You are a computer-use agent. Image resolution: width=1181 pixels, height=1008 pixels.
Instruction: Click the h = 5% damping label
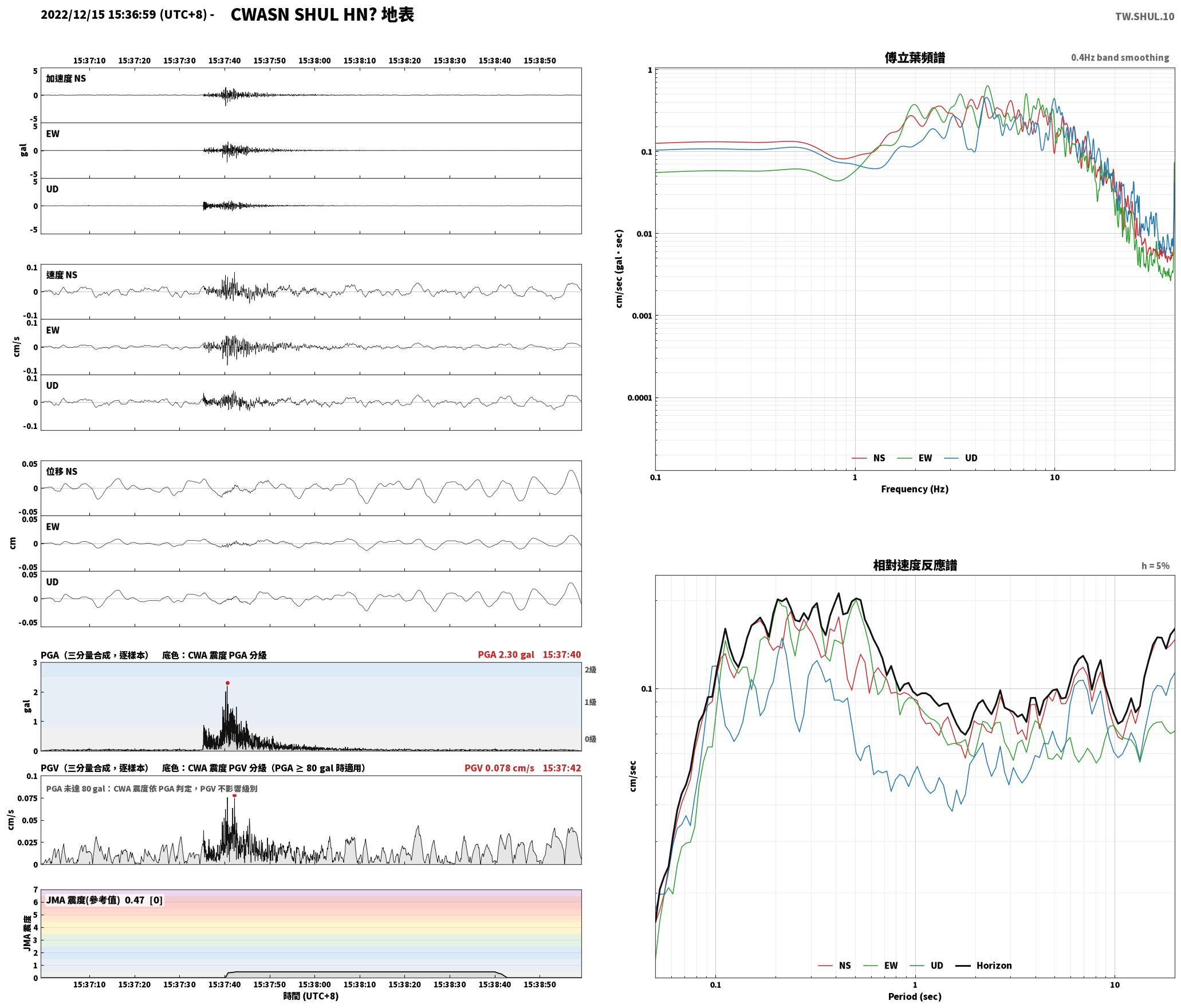click(x=1155, y=566)
